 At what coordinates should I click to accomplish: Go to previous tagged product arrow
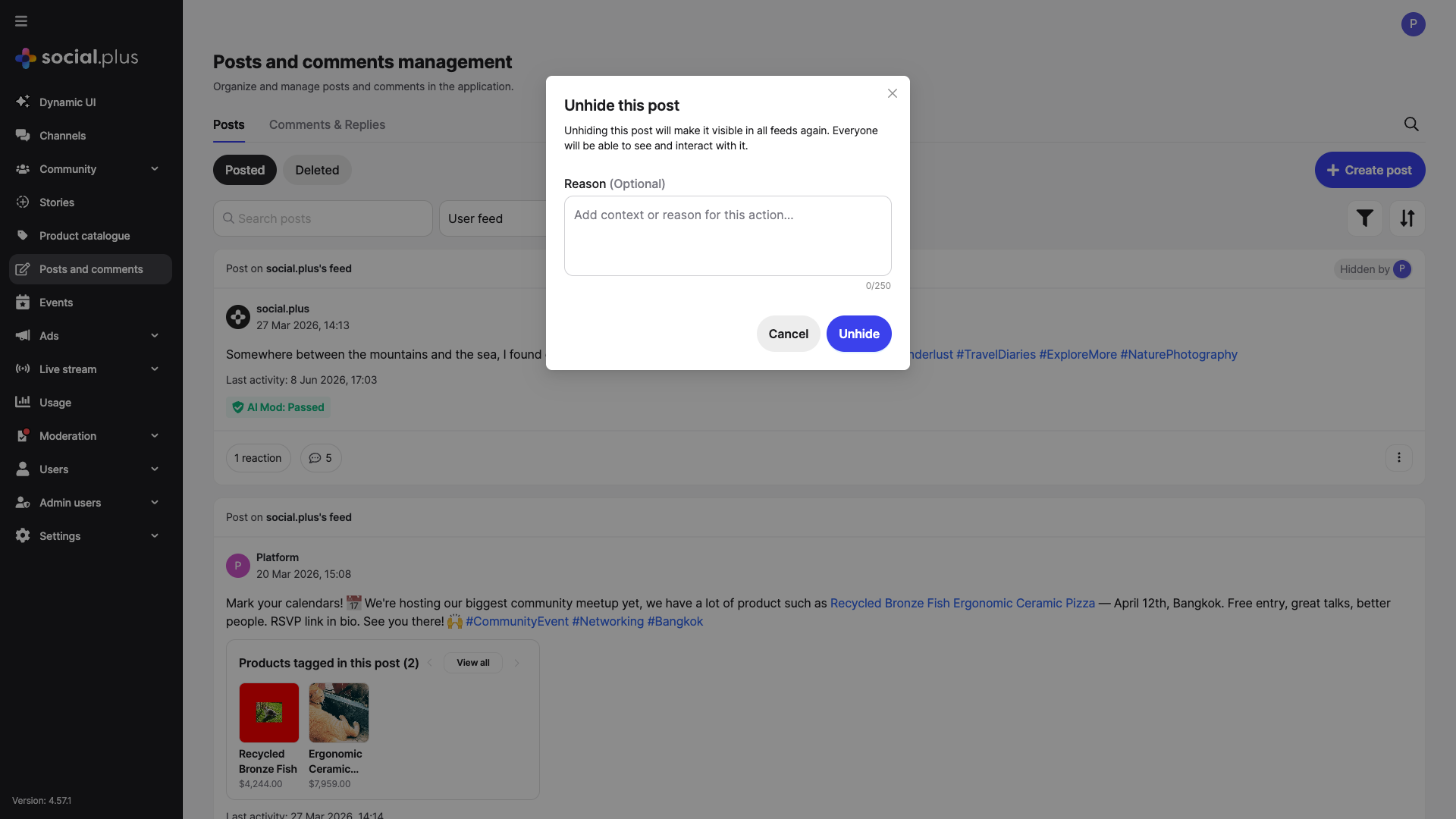430,663
